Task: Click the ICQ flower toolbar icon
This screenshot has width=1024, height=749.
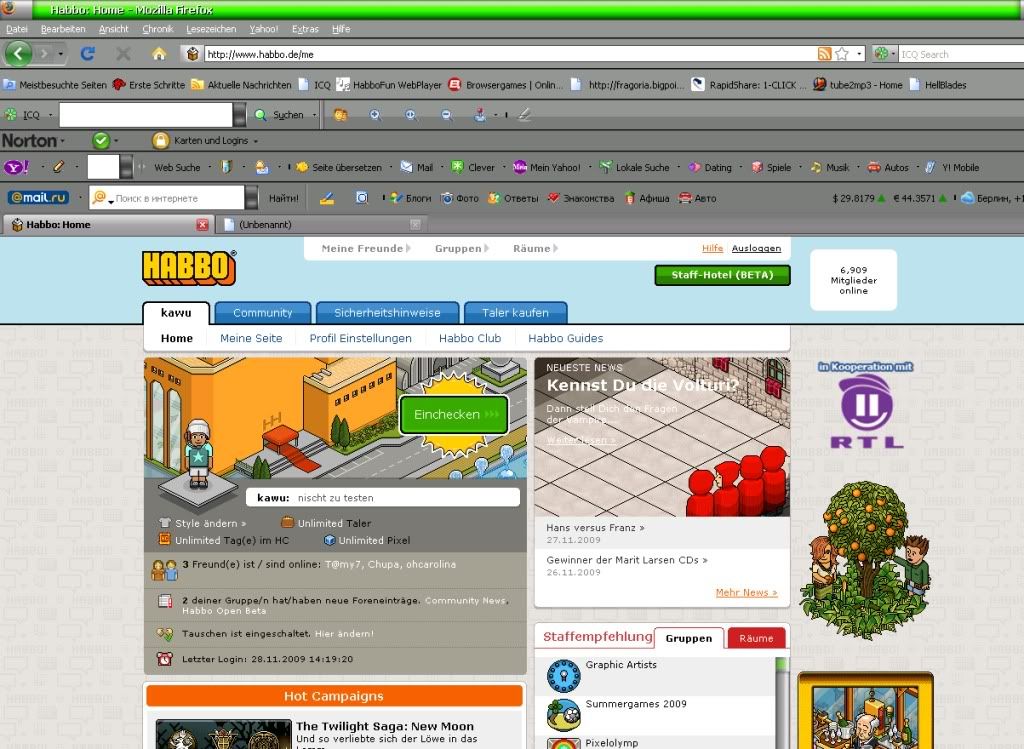Action: 11,114
